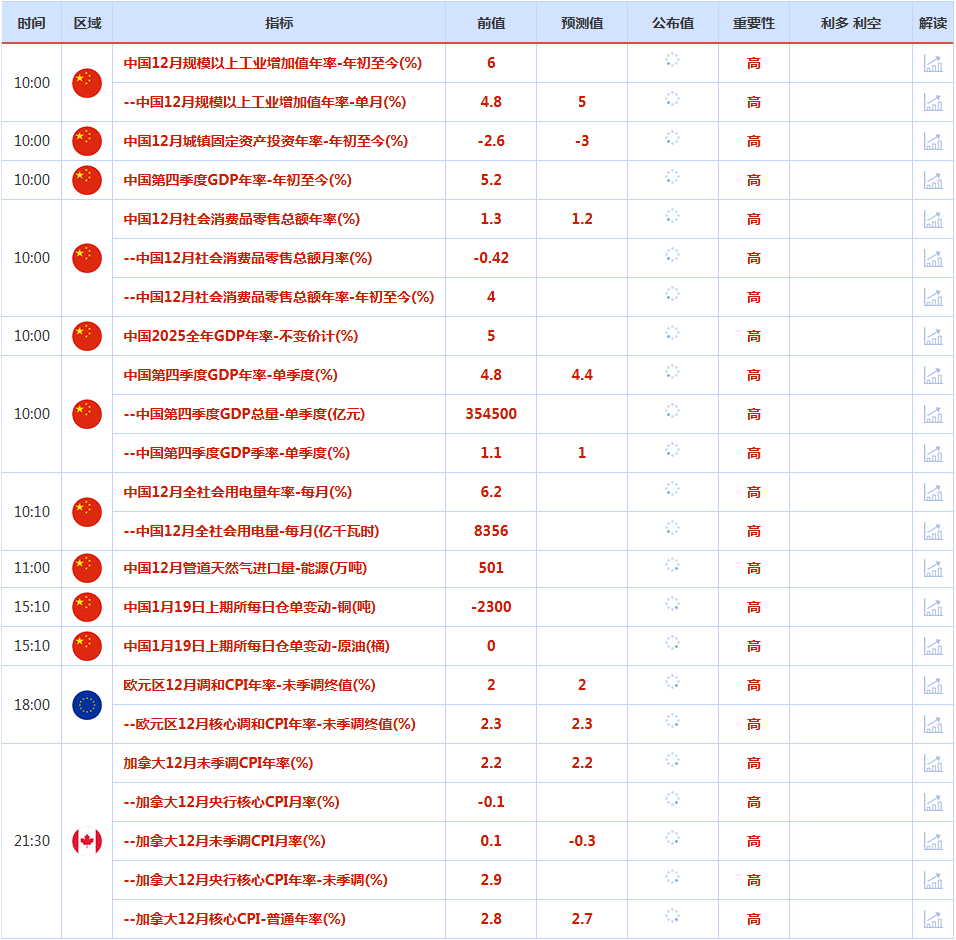Open chart icon for 中国12月规模以上工业增加值年率-年初至今 row
Image resolution: width=956 pixels, height=940 pixels.
click(933, 63)
